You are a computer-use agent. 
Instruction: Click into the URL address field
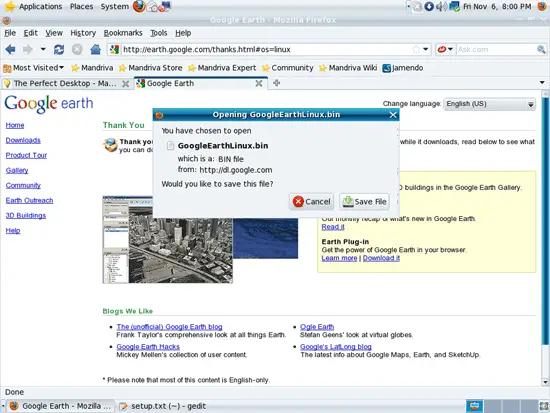pyautogui.click(x=267, y=49)
